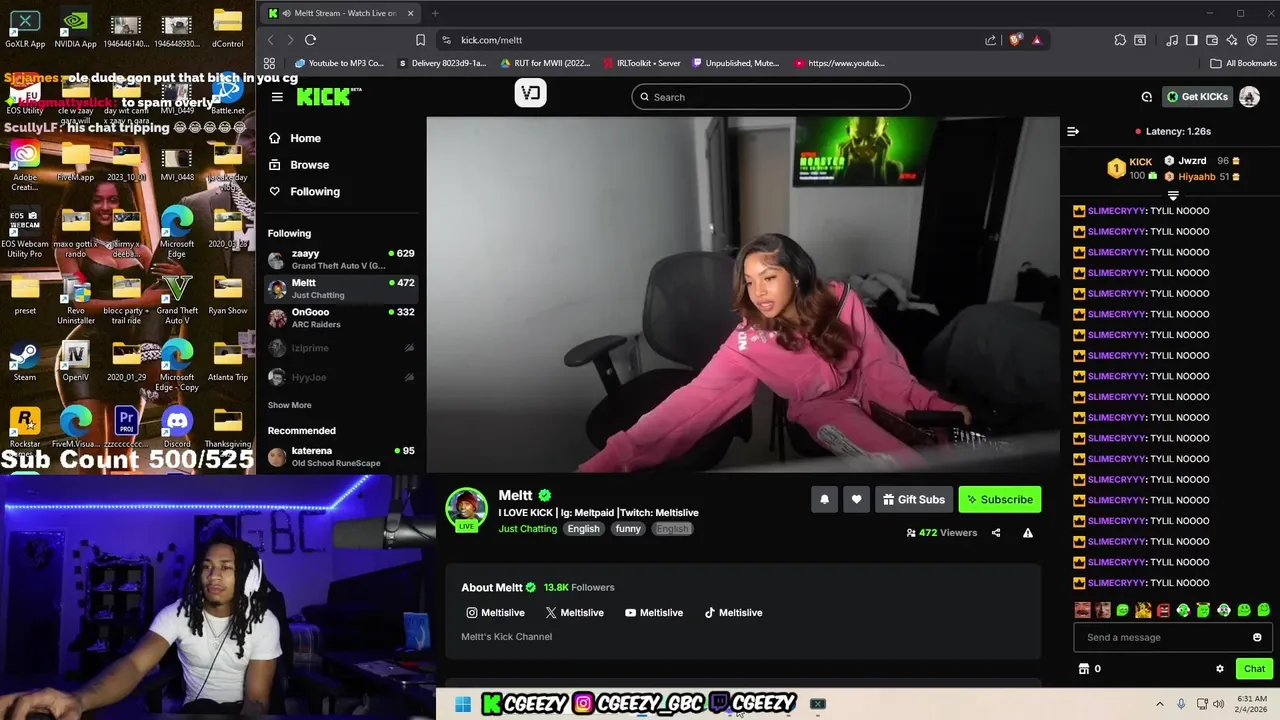The height and width of the screenshot is (720, 1280).
Task: Open Leo AI sparkle icon
Action: (1232, 40)
